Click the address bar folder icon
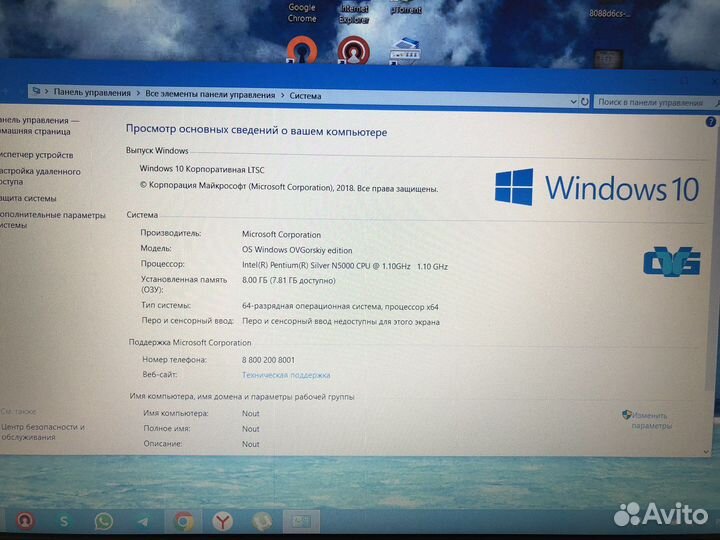This screenshot has height=540, width=720. point(36,91)
